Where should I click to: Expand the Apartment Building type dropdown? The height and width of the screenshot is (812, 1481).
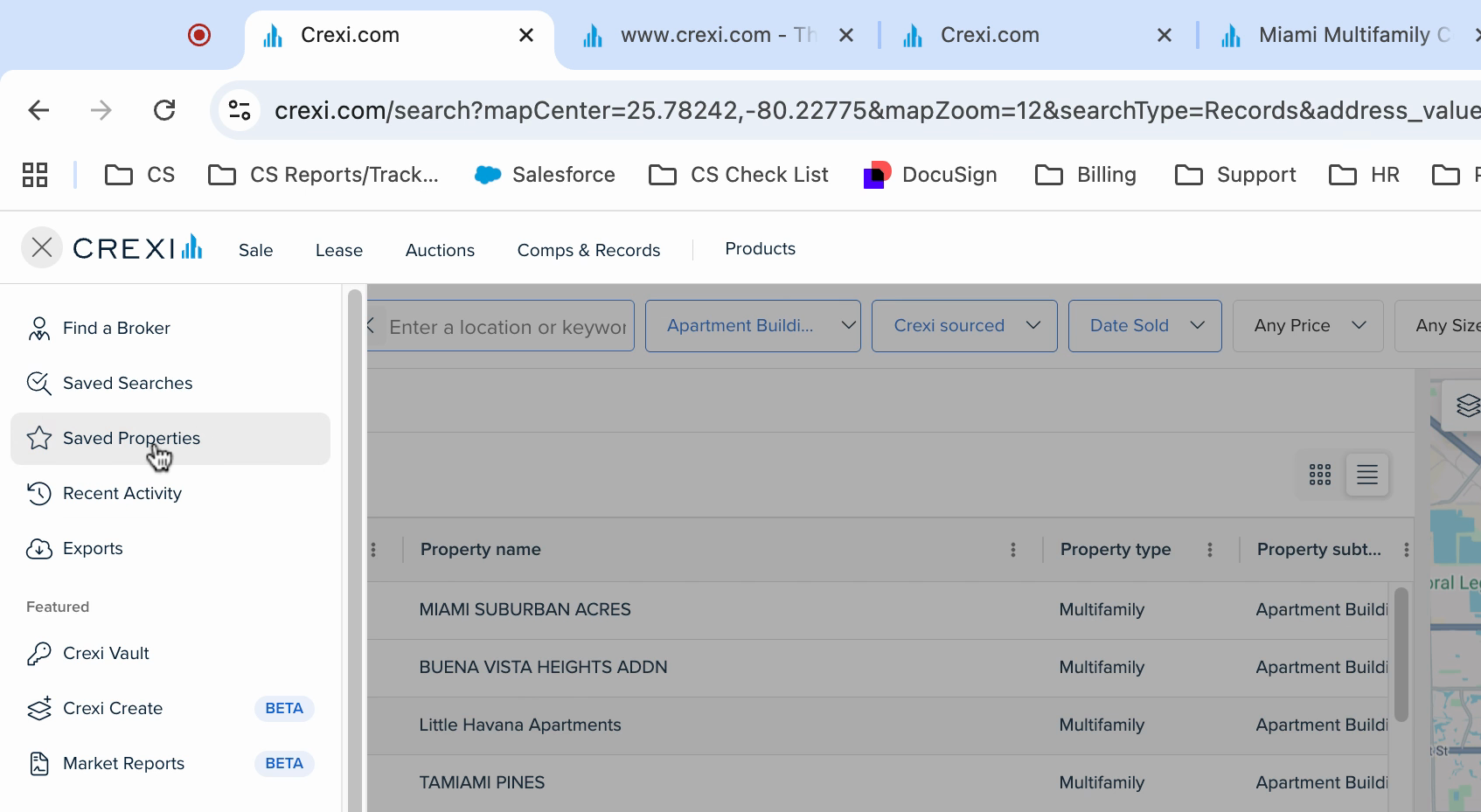point(753,326)
